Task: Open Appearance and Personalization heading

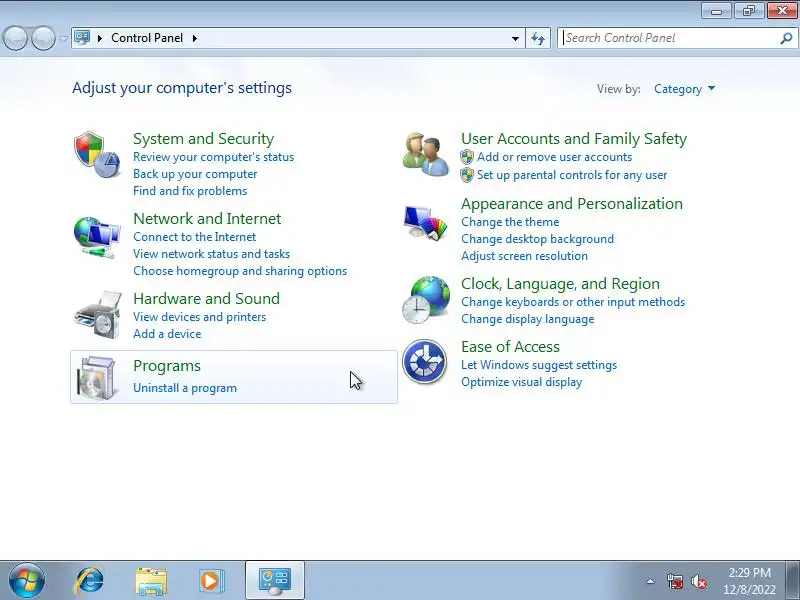Action: pos(571,204)
